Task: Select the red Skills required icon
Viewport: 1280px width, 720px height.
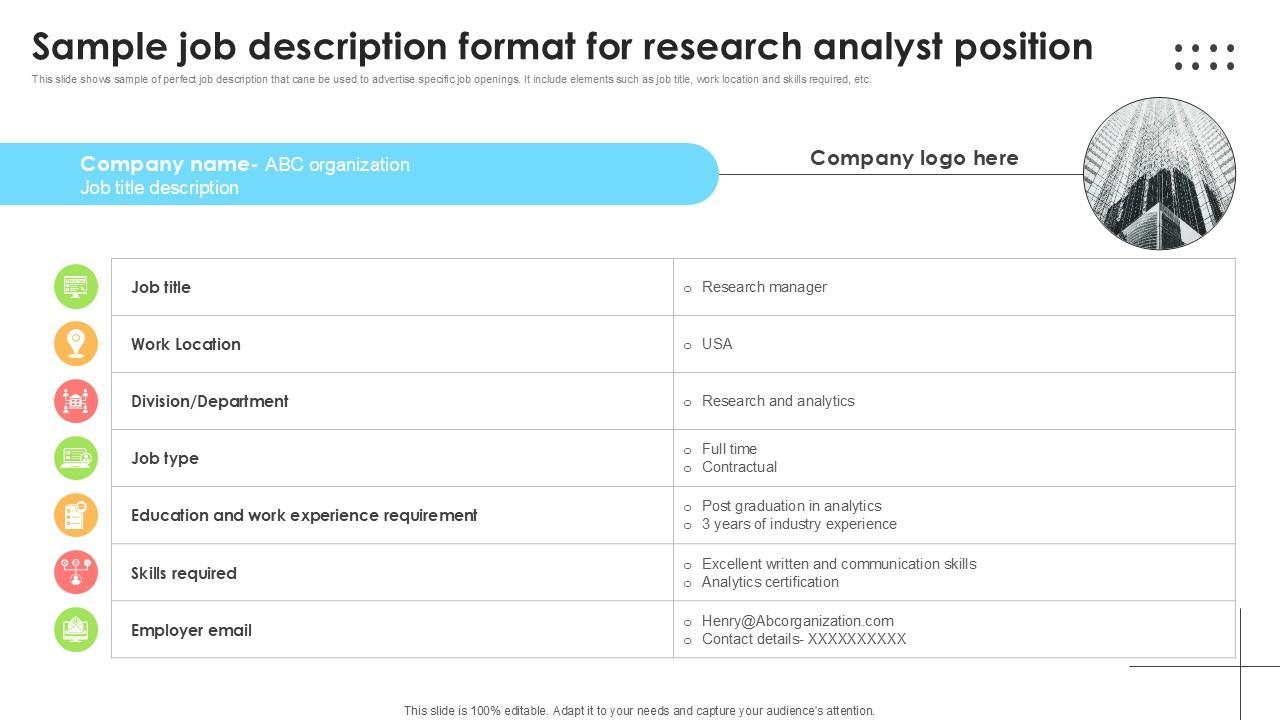Action: [76, 572]
